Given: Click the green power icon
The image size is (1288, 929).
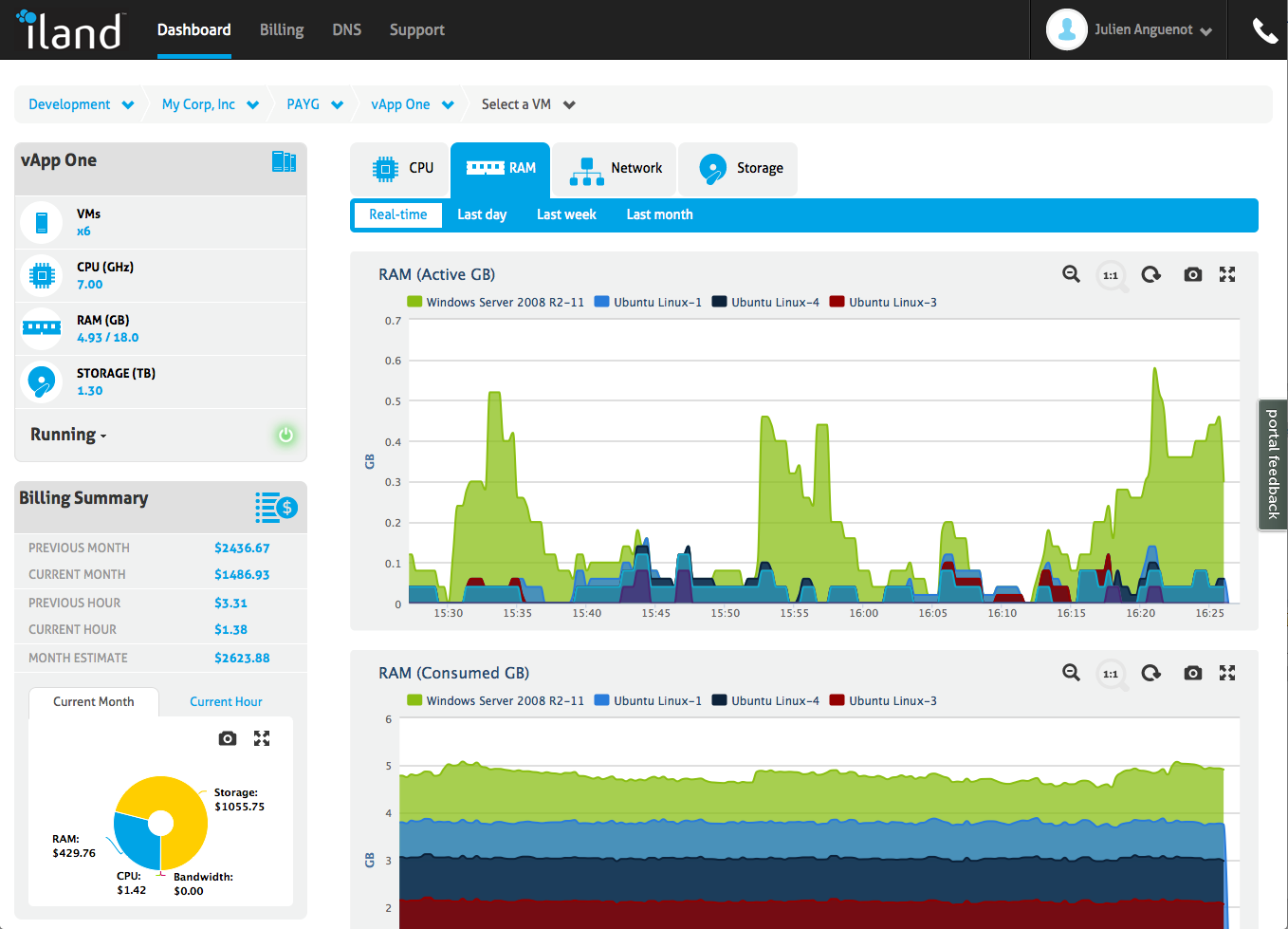Looking at the screenshot, I should 285,435.
